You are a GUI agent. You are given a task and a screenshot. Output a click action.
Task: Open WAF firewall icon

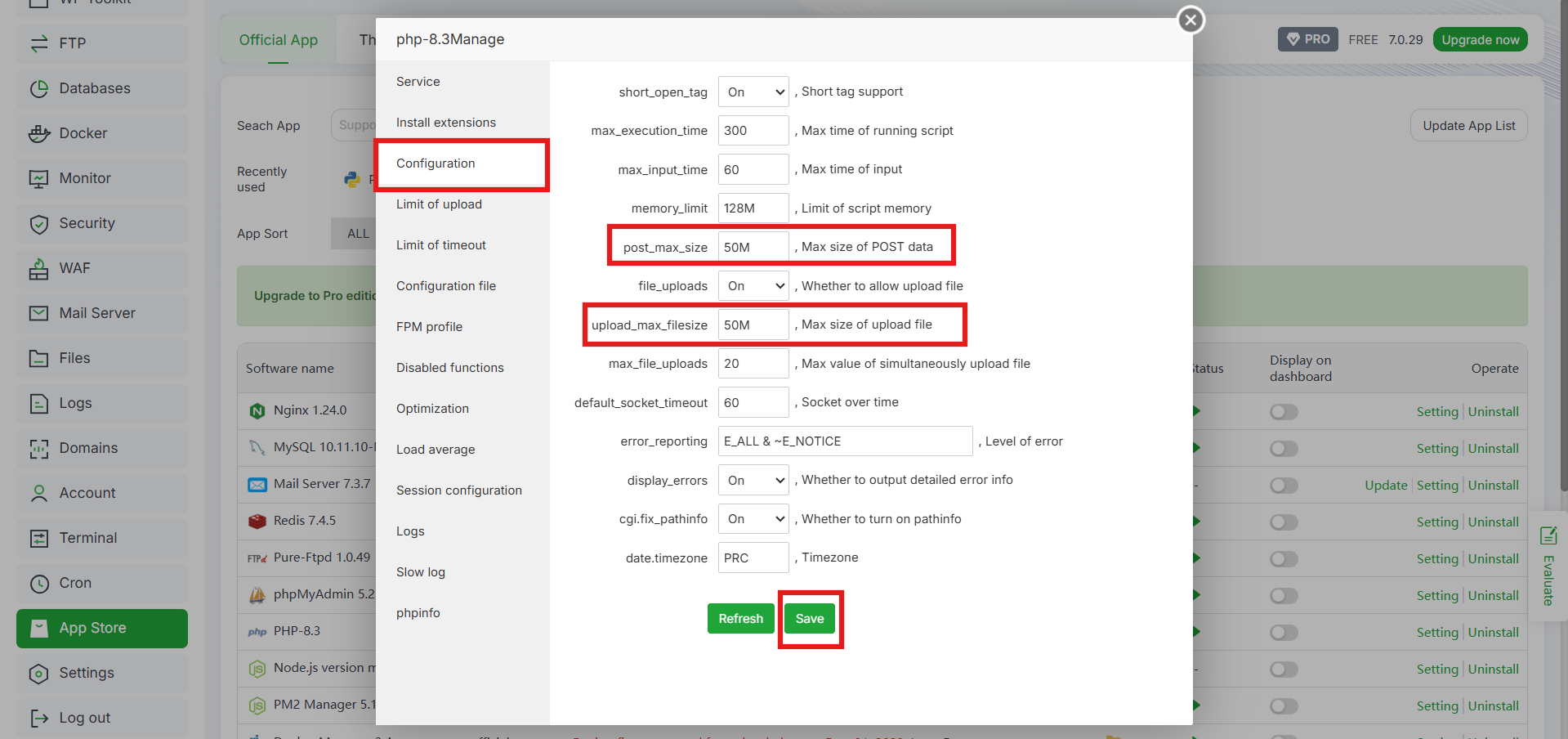(39, 268)
